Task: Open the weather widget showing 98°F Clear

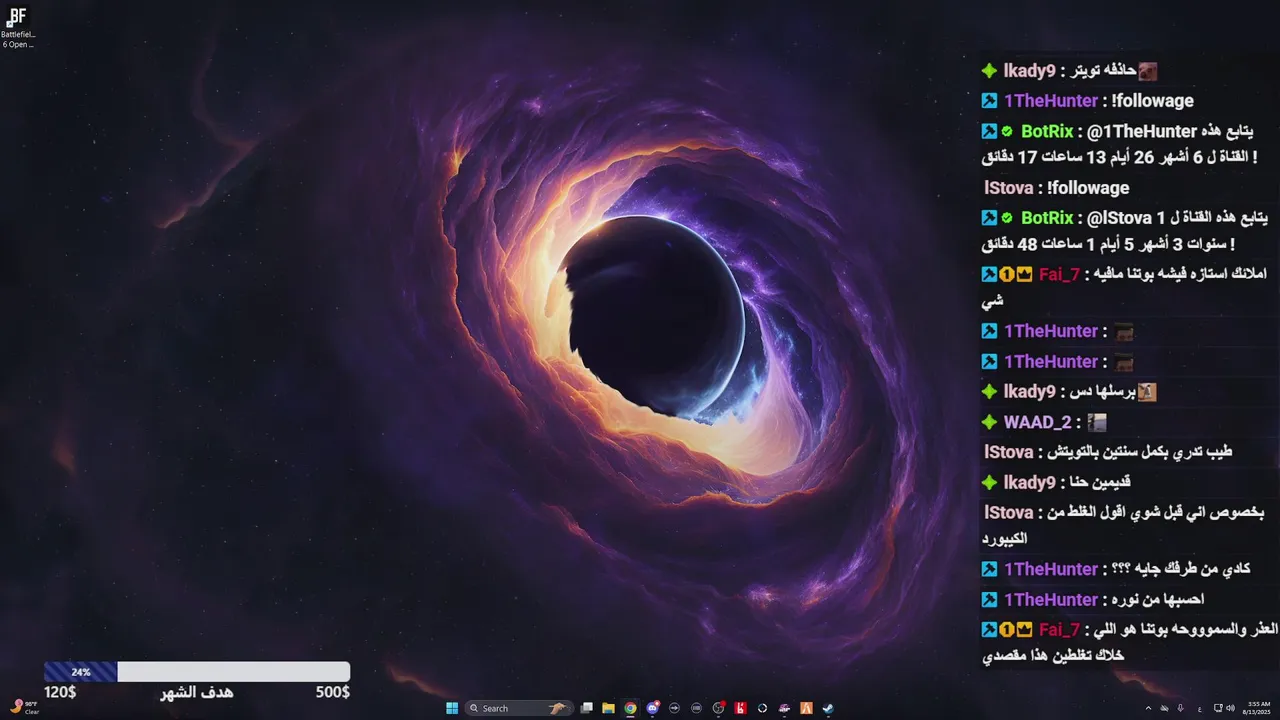Action: tap(25, 707)
